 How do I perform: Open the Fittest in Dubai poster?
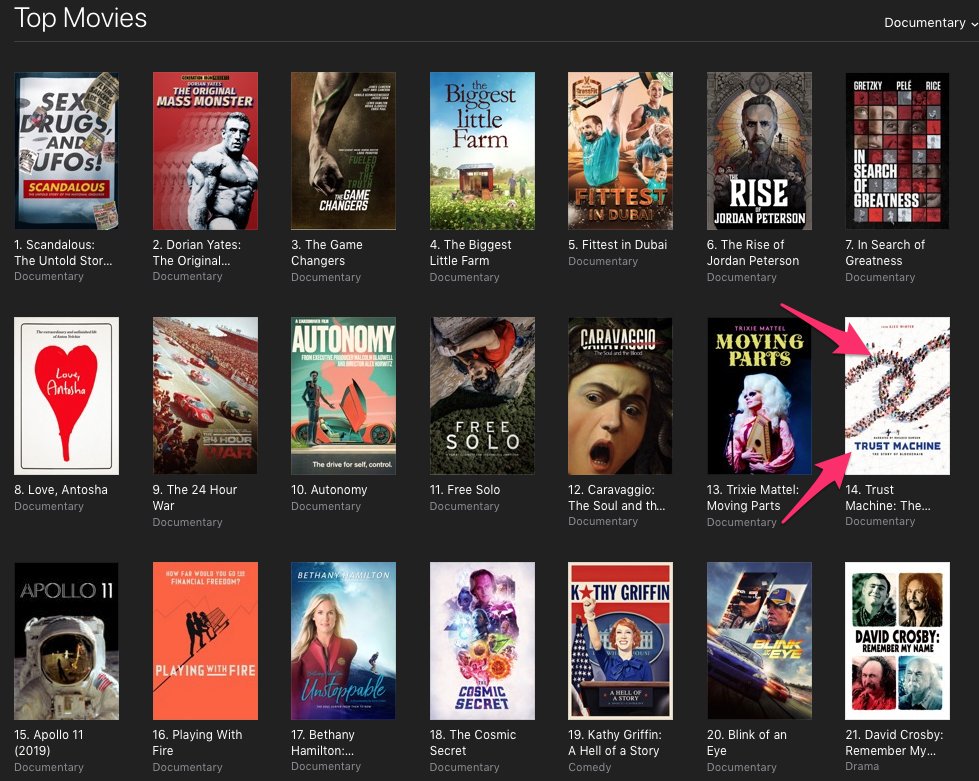tap(620, 150)
